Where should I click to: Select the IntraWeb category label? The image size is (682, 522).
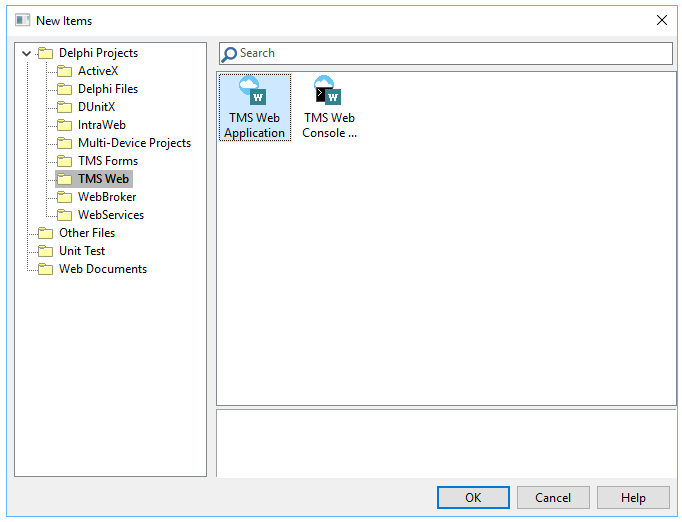point(102,125)
